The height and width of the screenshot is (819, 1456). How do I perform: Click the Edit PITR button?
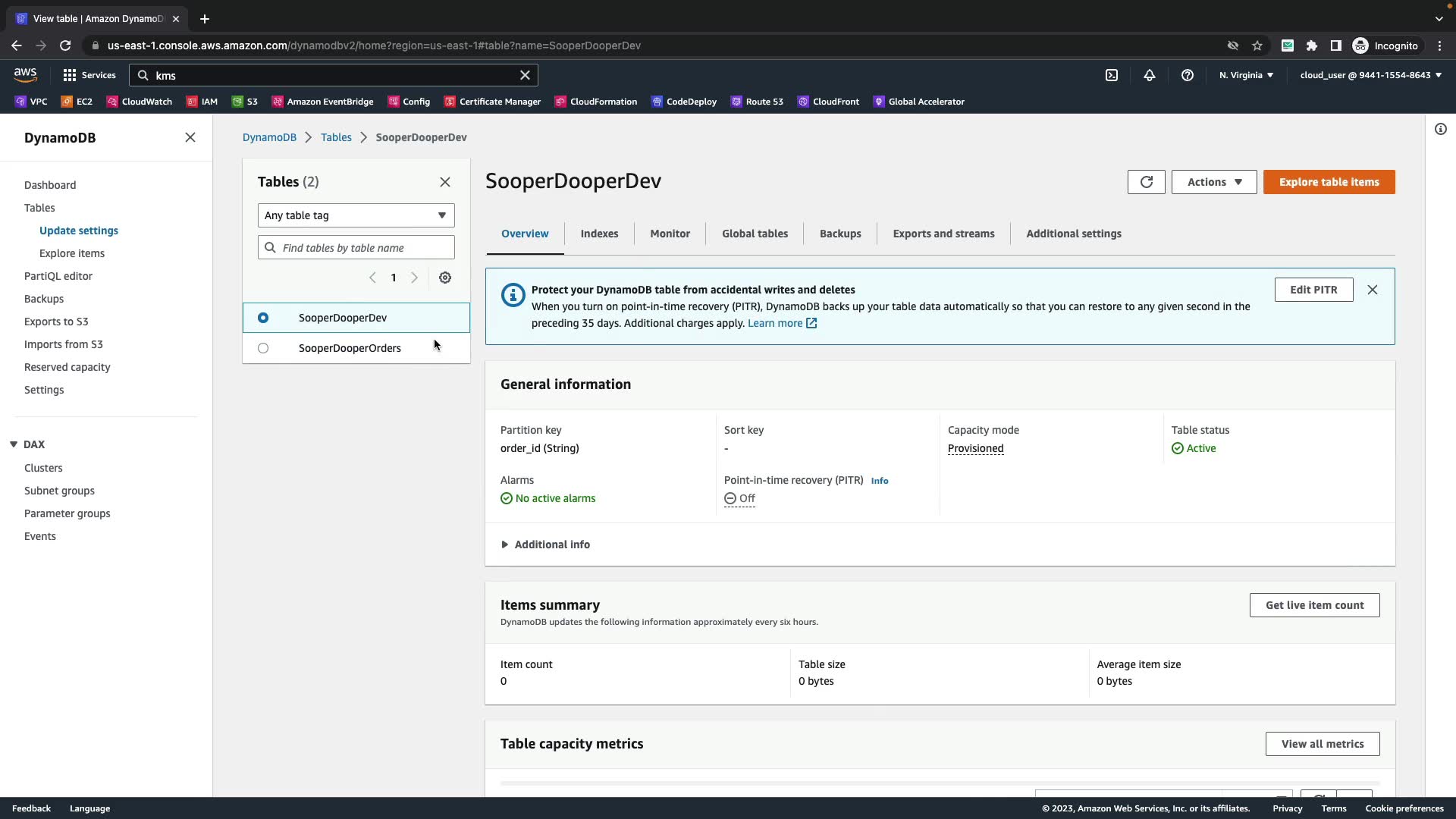[1313, 290]
